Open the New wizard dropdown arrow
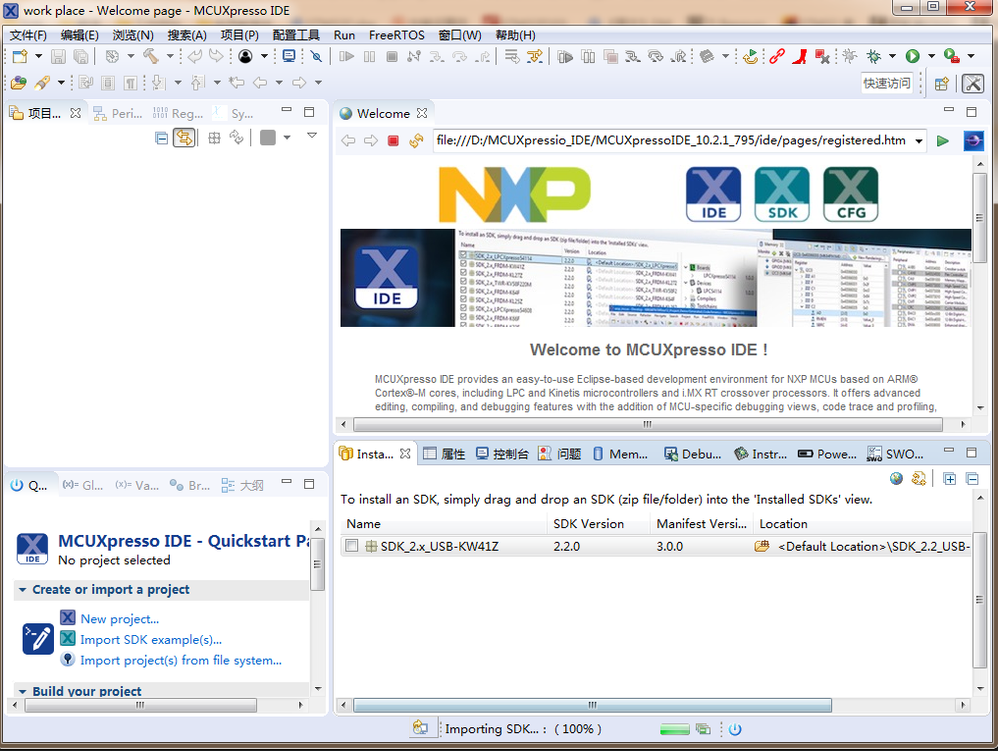The image size is (998, 751). 39,57
